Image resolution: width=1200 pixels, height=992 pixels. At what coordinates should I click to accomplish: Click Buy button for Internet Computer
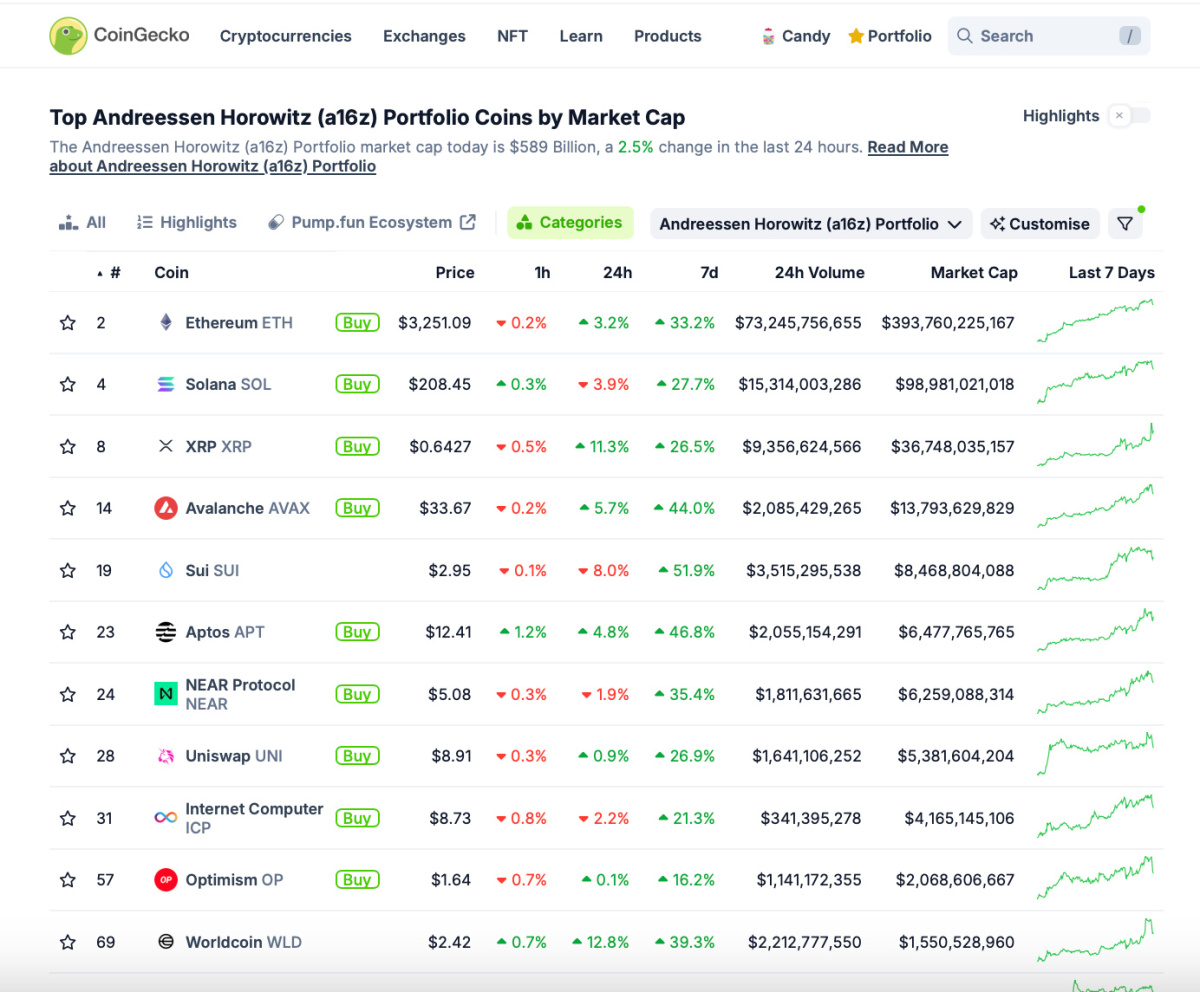357,818
